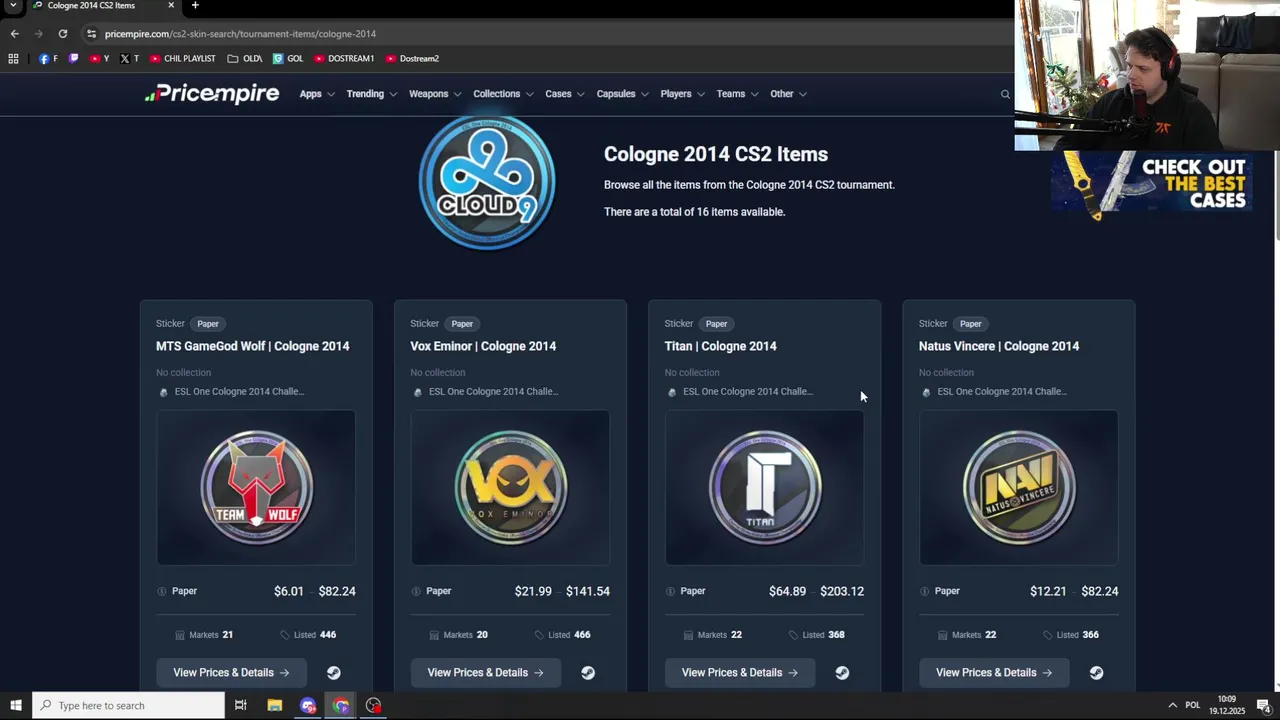Open MTS GameGod Wolf | Cologne 2014 title
This screenshot has width=1280, height=720.
pyautogui.click(x=252, y=346)
